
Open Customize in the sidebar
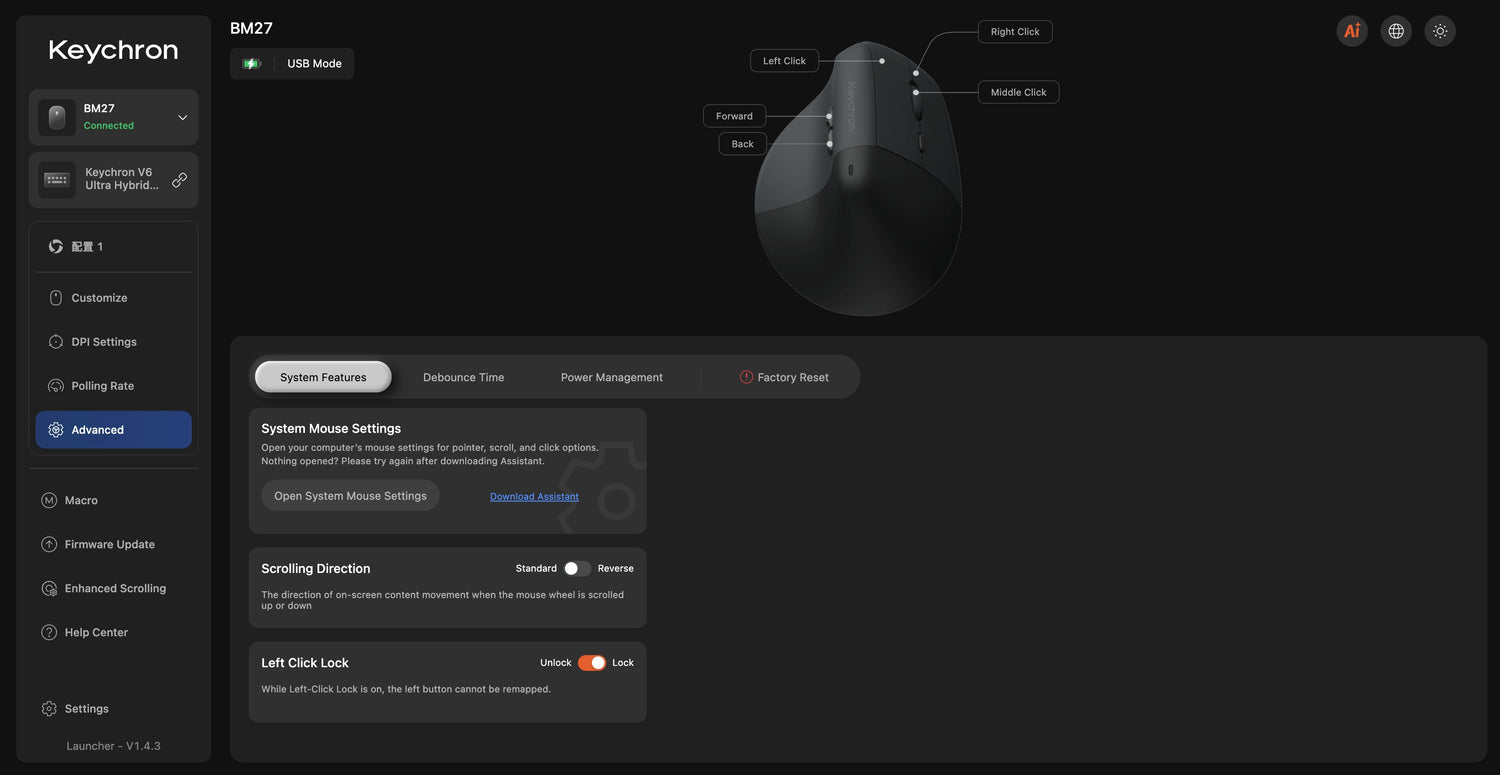point(114,298)
